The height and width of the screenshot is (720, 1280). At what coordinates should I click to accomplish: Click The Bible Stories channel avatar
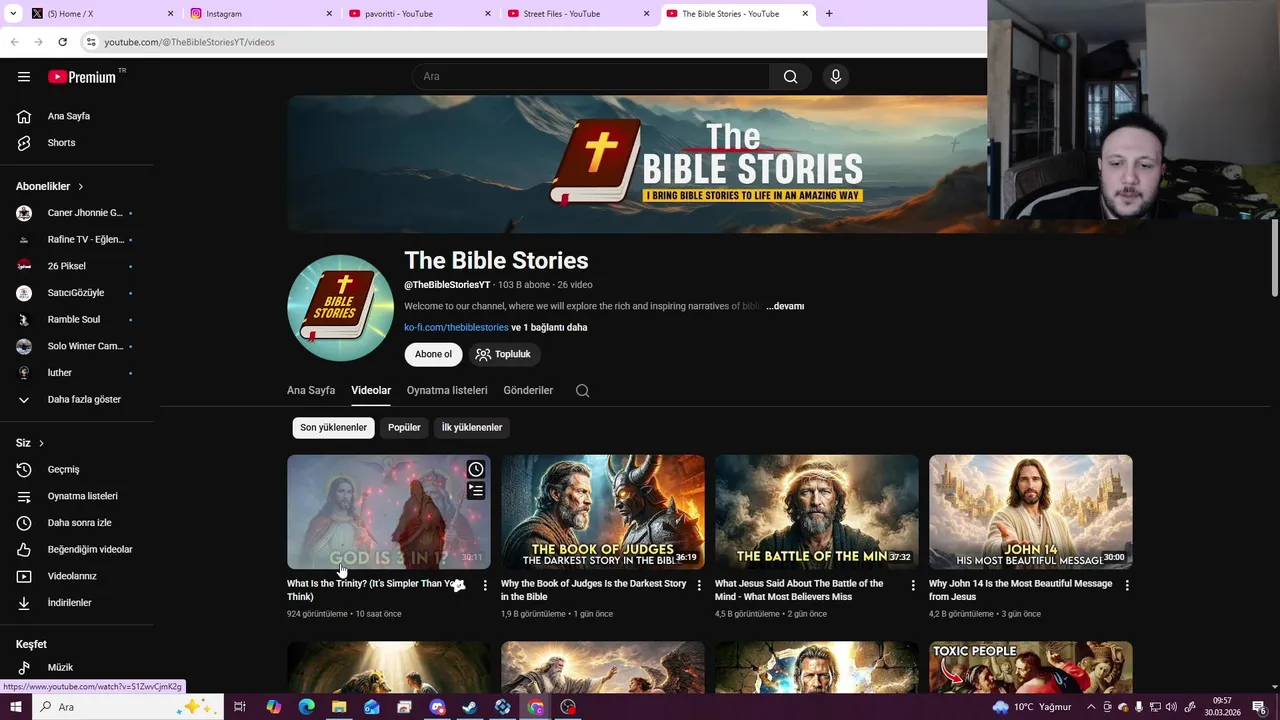(340, 308)
